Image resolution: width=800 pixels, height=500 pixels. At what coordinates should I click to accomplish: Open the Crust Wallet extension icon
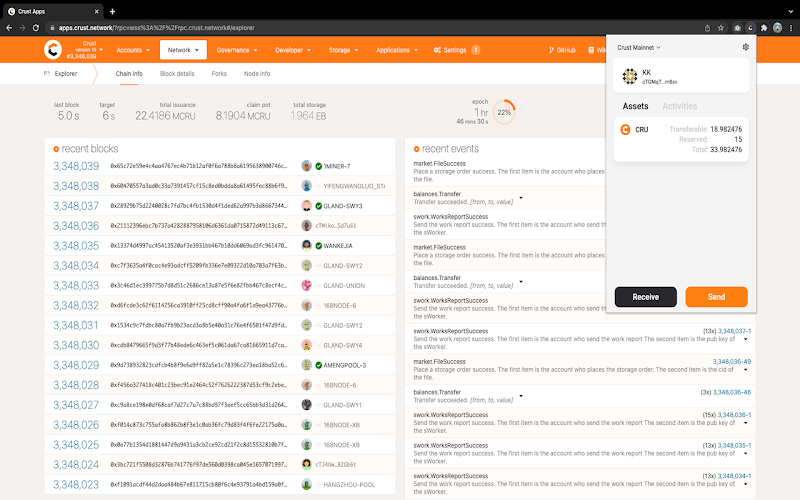(x=751, y=28)
